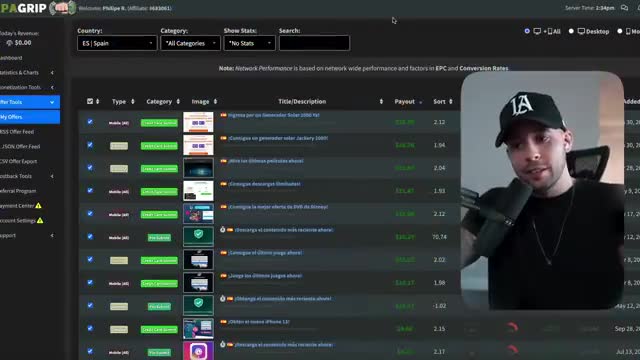The width and height of the screenshot is (640, 360).
Task: Click the OGAds fist logo icon
Action: pyautogui.click(x=62, y=8)
